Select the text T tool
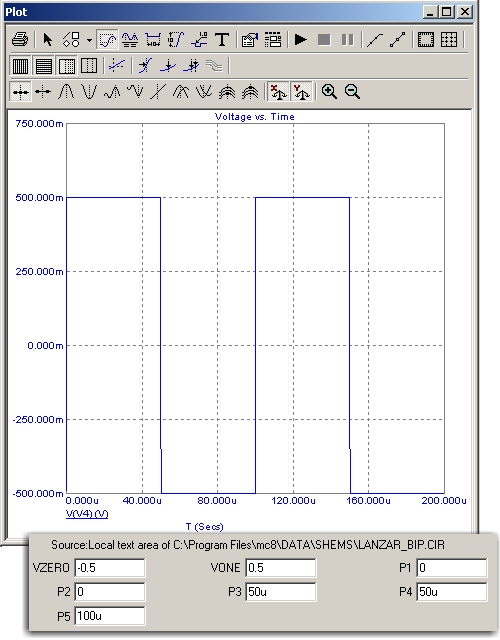Image resolution: width=500 pixels, height=640 pixels. [222, 40]
